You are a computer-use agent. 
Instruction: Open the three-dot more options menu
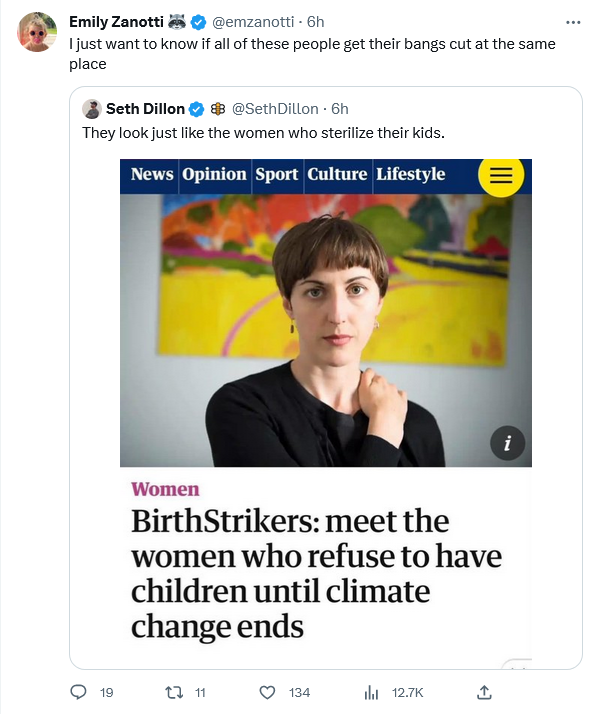coord(573,22)
